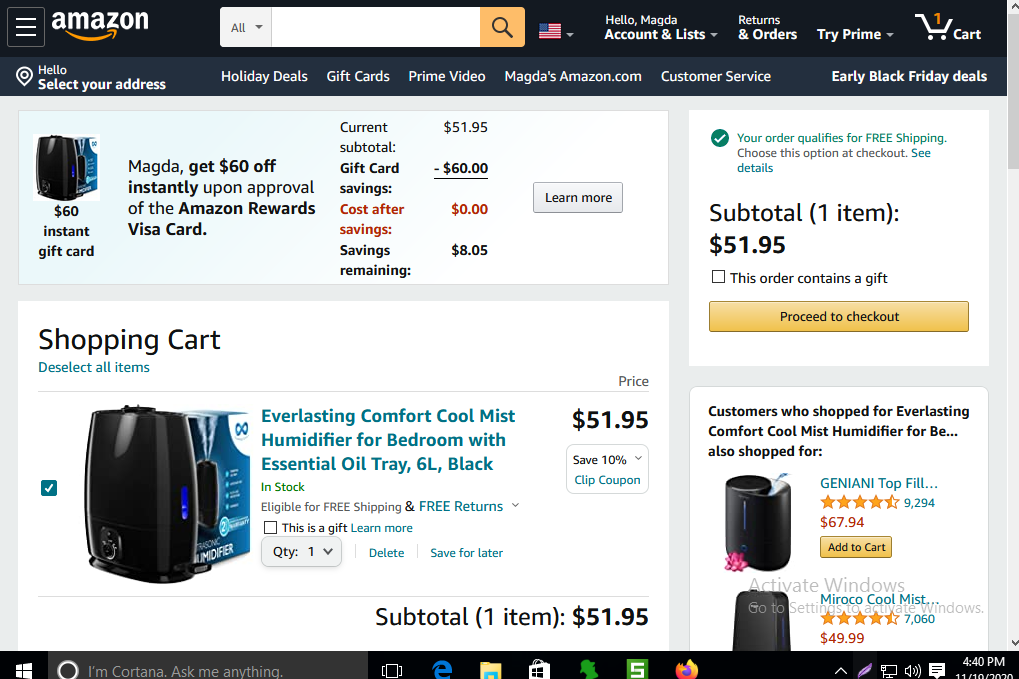Click the US flag language selector
The width and height of the screenshot is (1019, 679).
pos(555,31)
